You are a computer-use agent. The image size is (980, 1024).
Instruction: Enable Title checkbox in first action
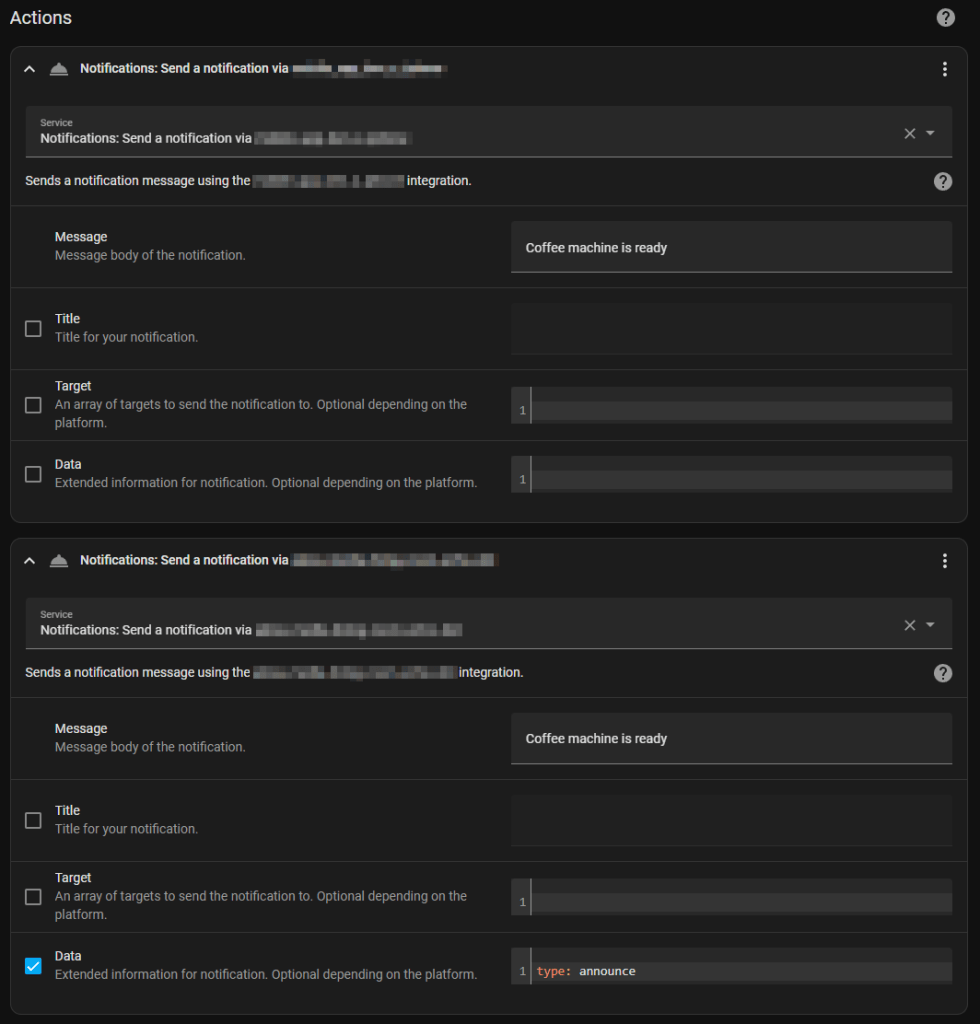33,328
